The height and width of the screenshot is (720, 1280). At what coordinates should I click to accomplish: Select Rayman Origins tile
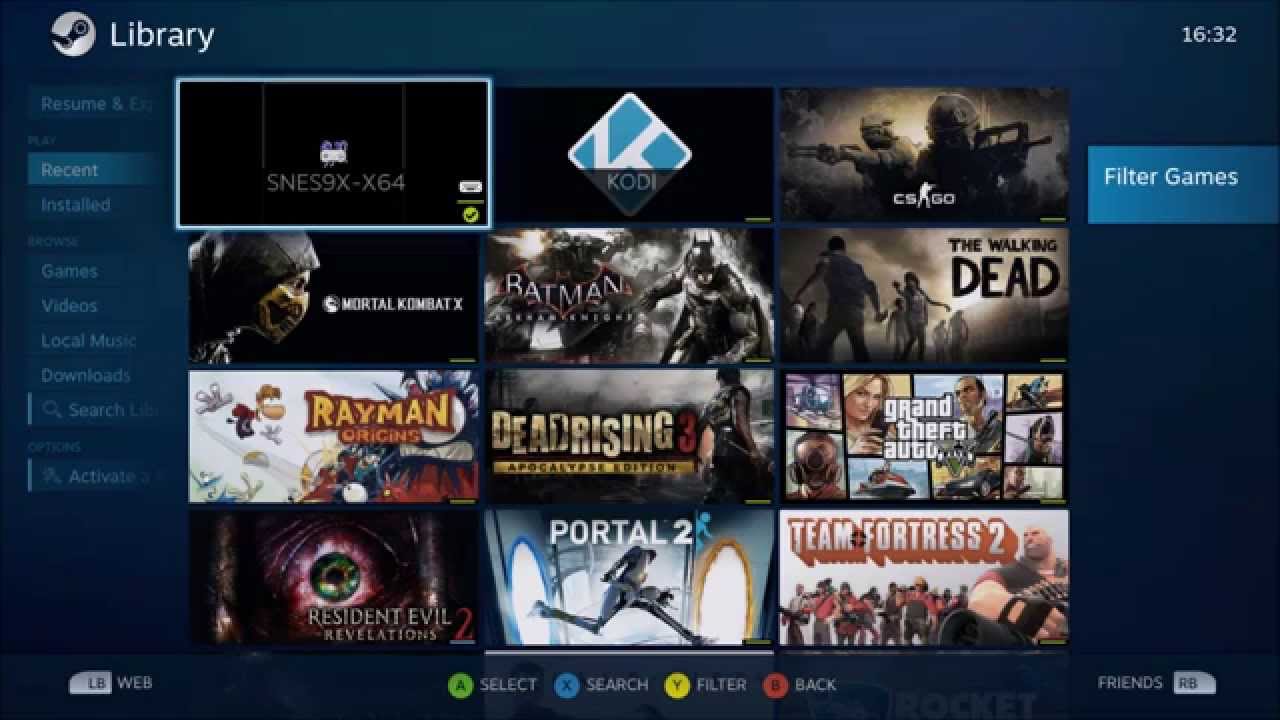333,436
